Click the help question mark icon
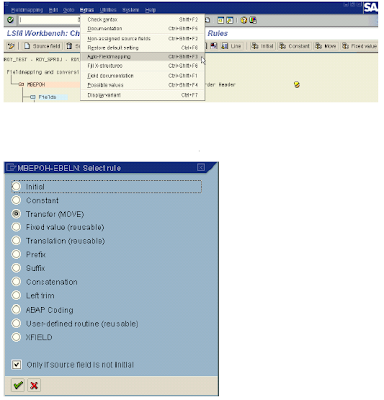The height and width of the screenshot is (400, 384). coord(244,20)
